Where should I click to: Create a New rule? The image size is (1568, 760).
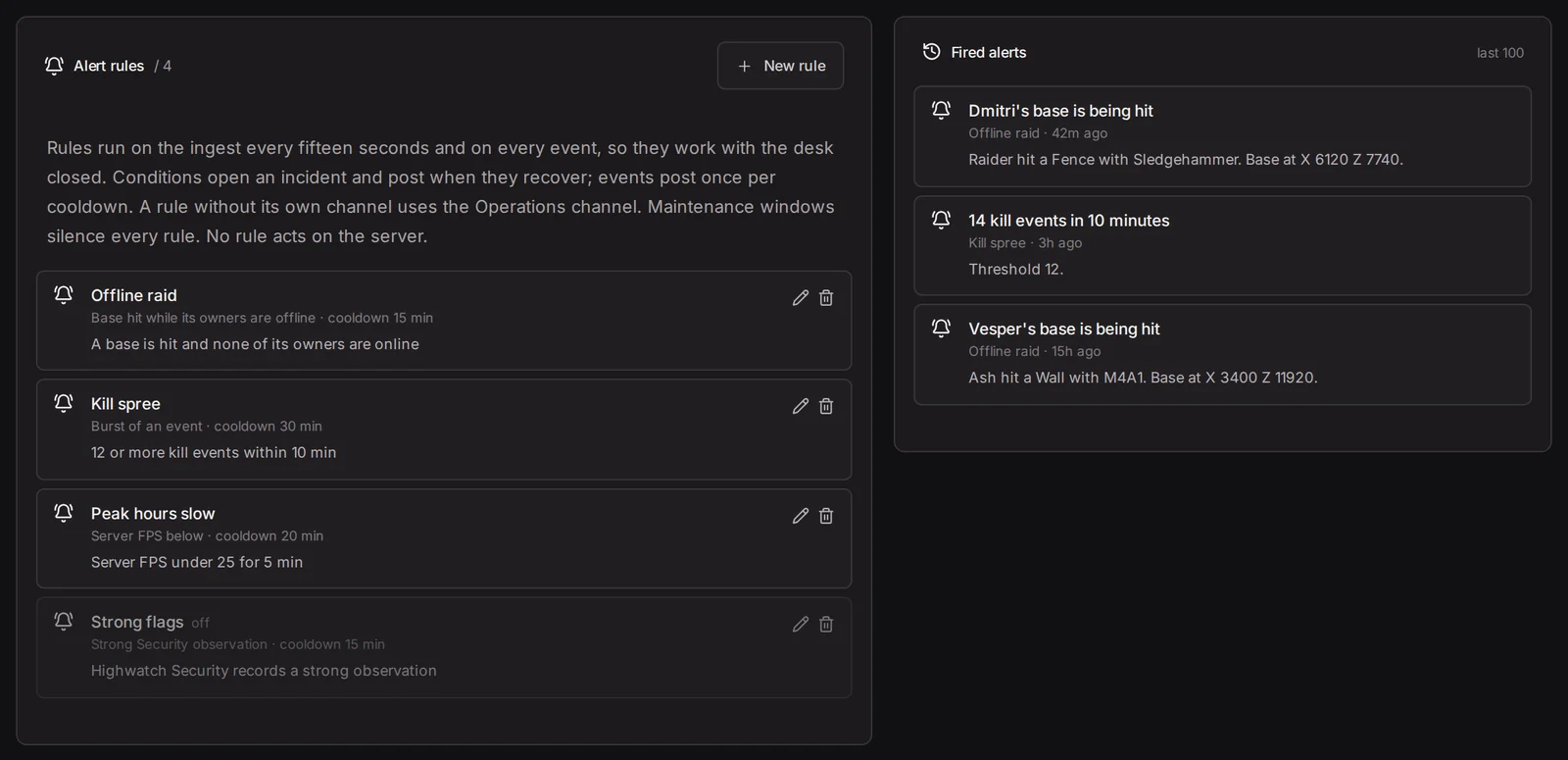[x=780, y=66]
